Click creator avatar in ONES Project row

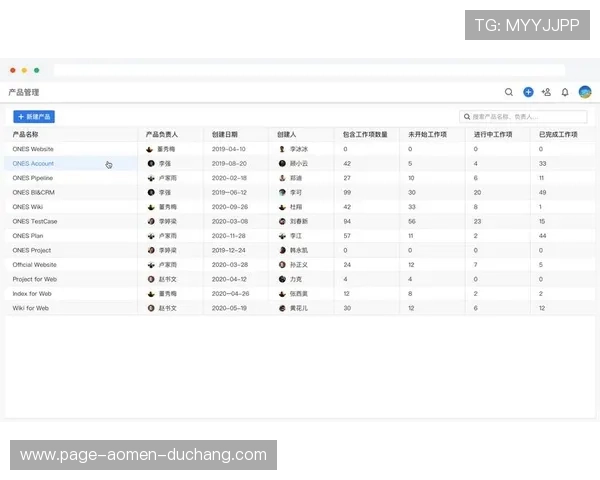[282, 250]
